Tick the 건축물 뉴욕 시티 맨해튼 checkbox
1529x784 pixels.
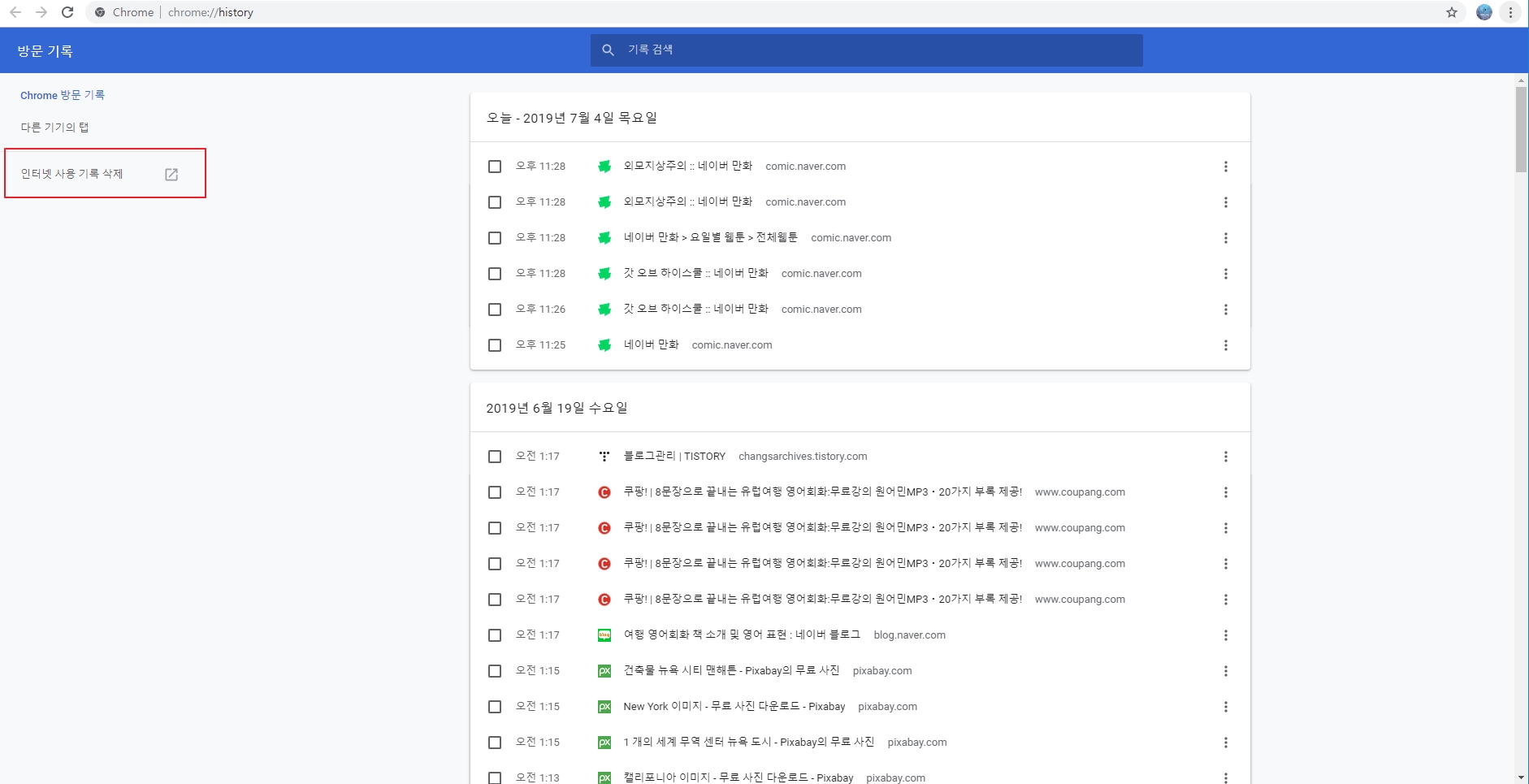tap(495, 671)
